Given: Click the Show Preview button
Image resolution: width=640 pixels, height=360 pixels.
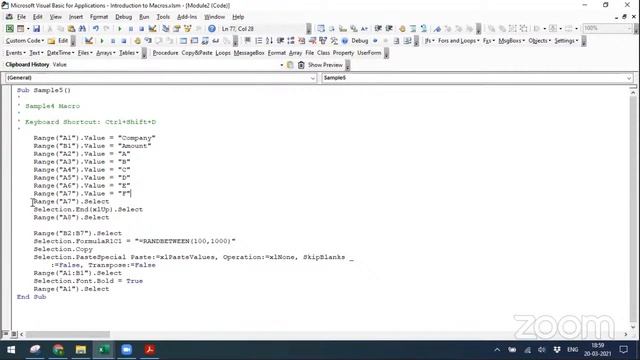Looking at the screenshot, I should [x=325, y=65].
